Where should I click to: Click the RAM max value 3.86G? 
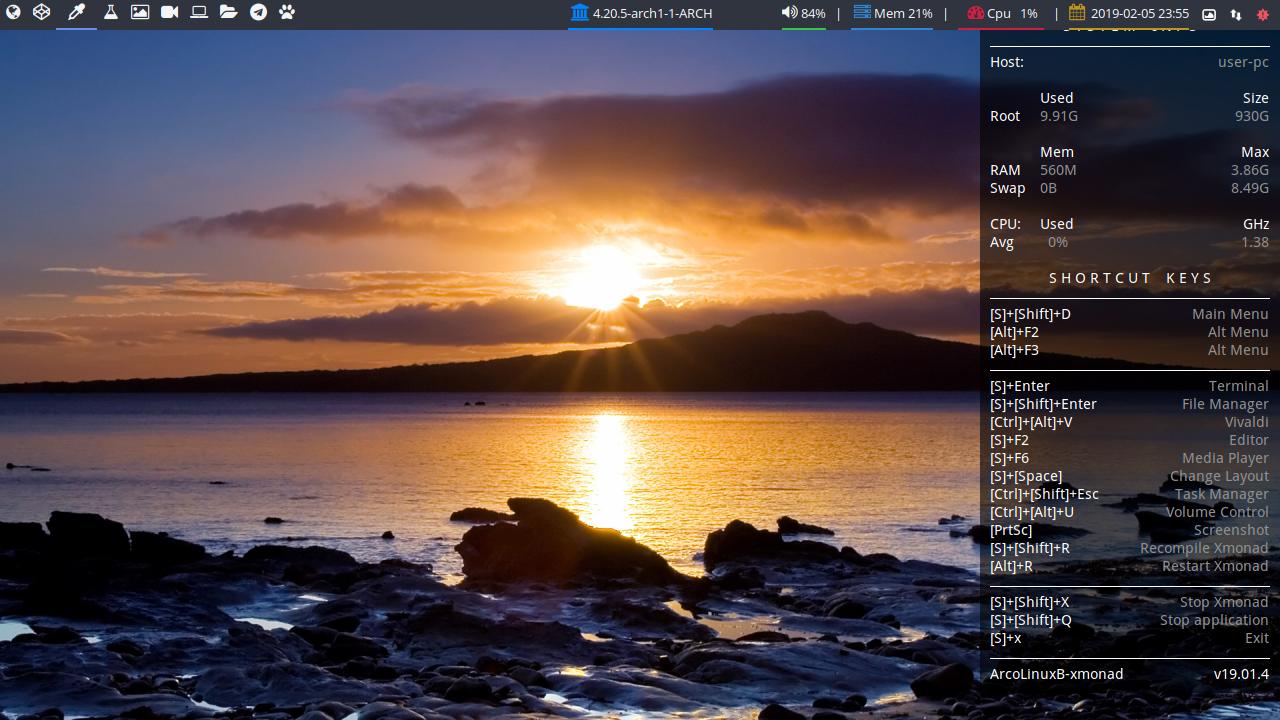[x=1250, y=170]
